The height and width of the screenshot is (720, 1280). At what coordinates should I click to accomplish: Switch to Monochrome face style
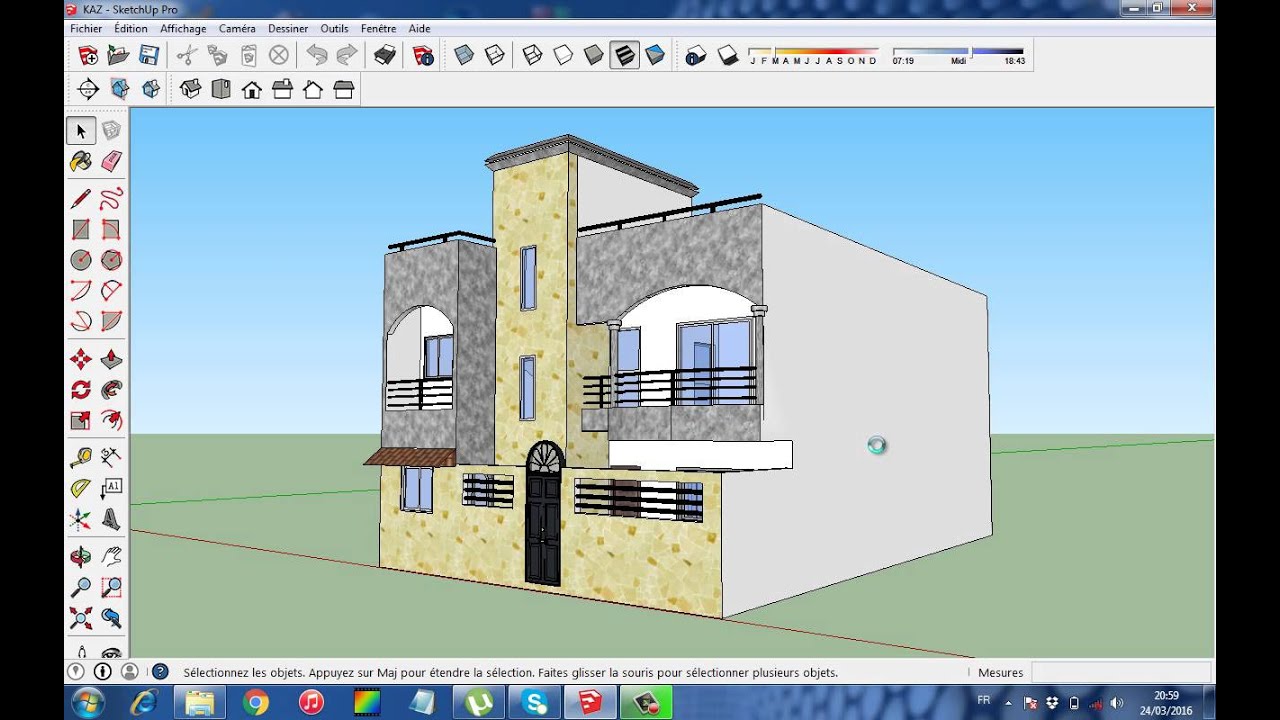[x=655, y=56]
